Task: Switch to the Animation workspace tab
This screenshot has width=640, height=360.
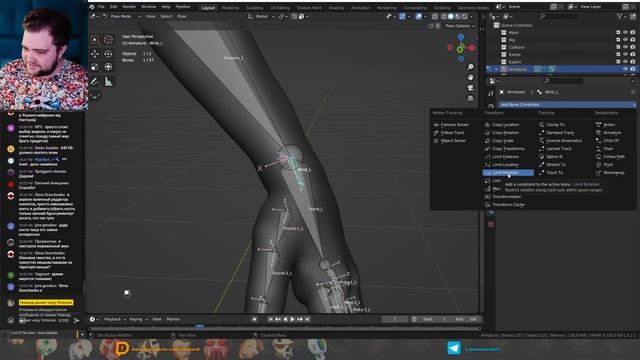Action: tap(360, 8)
